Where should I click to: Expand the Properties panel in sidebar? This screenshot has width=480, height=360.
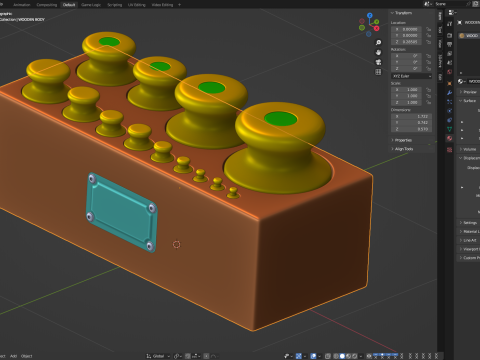click(x=403, y=140)
